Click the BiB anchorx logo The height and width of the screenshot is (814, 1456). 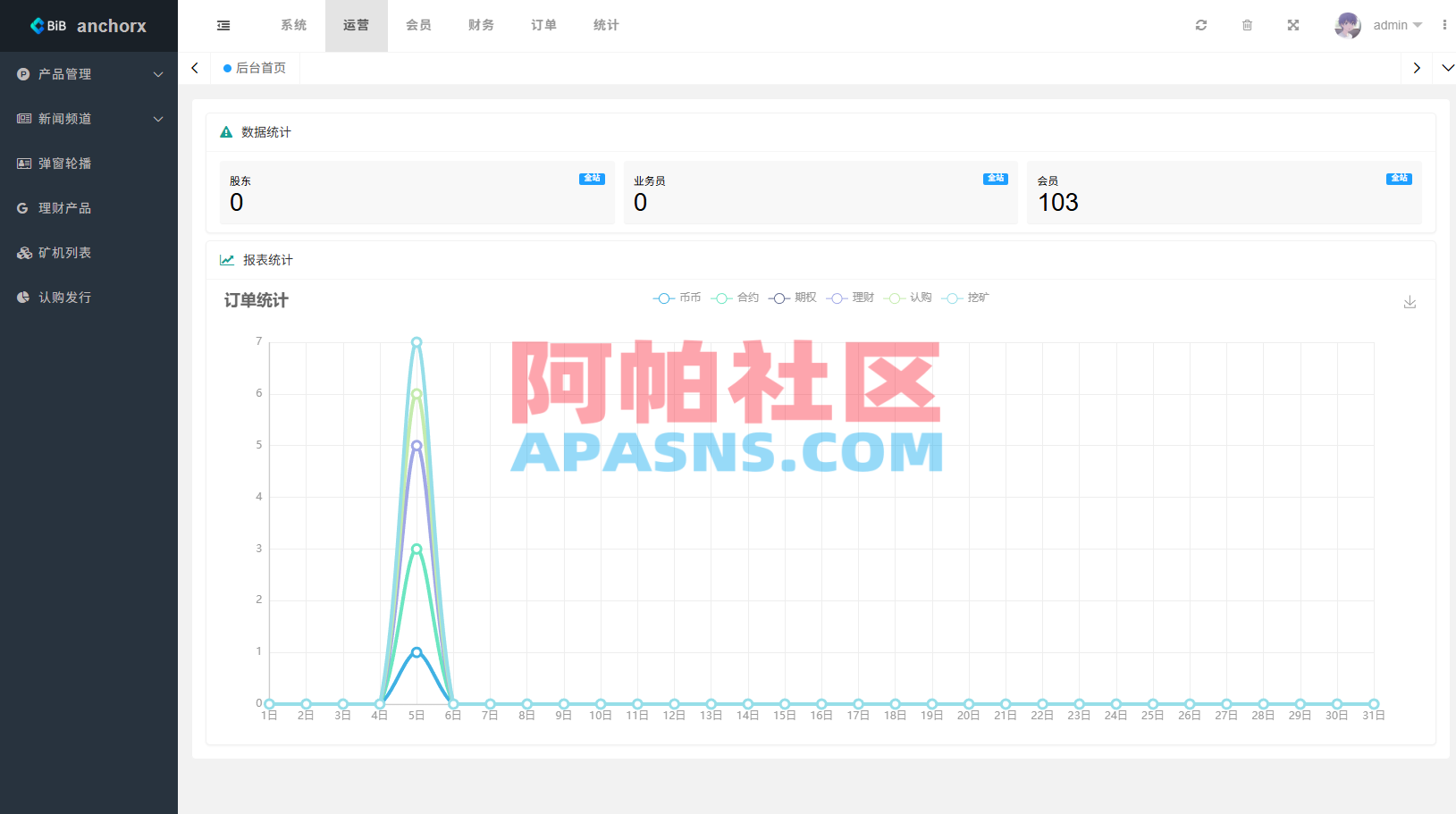click(x=88, y=26)
